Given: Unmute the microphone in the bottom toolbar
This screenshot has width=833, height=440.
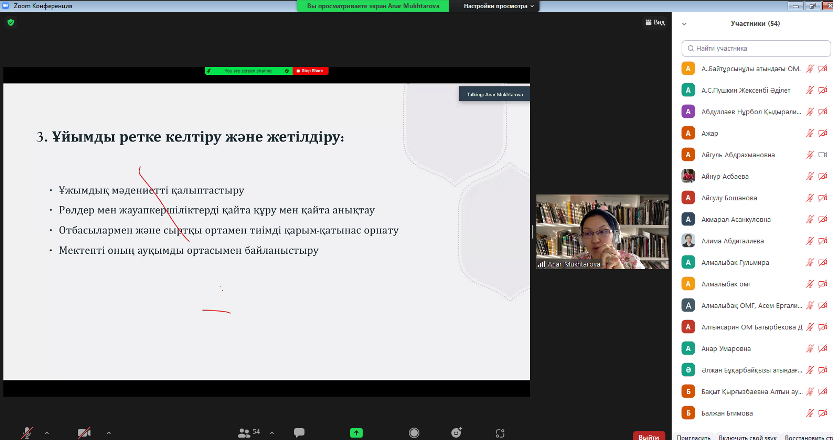Looking at the screenshot, I should (26, 432).
